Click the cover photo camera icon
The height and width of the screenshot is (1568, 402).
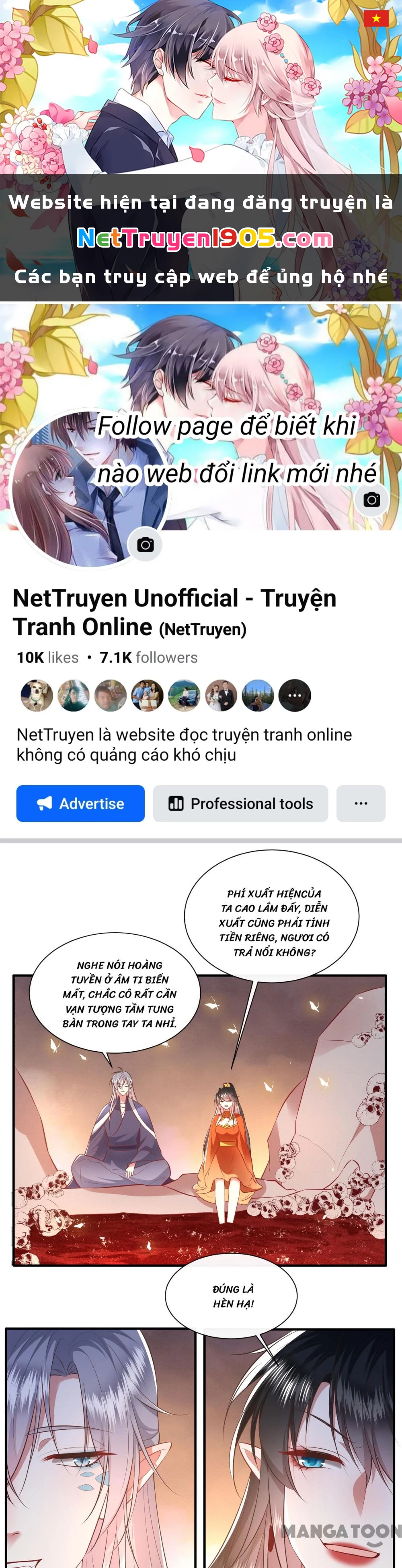click(x=371, y=500)
